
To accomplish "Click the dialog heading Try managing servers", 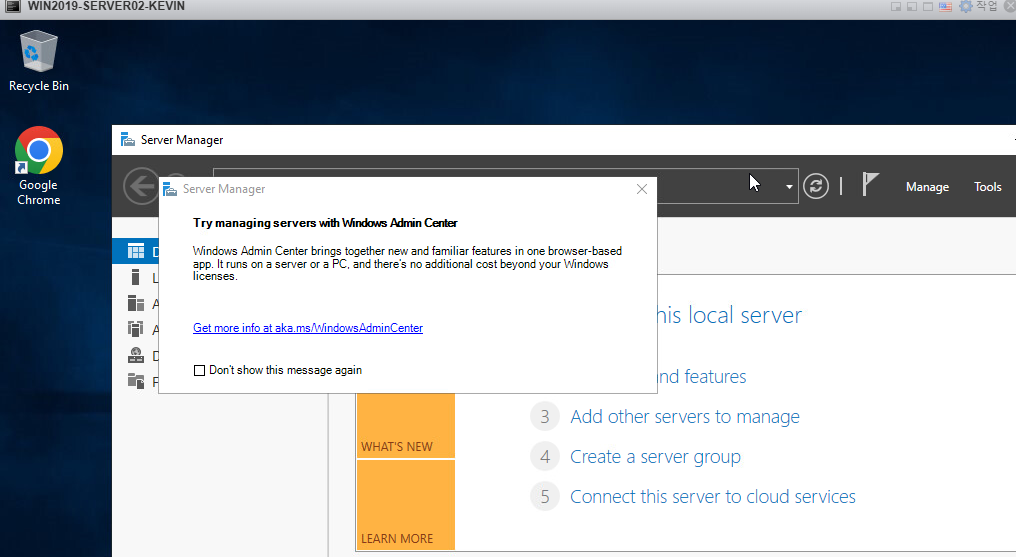I will [x=325, y=223].
